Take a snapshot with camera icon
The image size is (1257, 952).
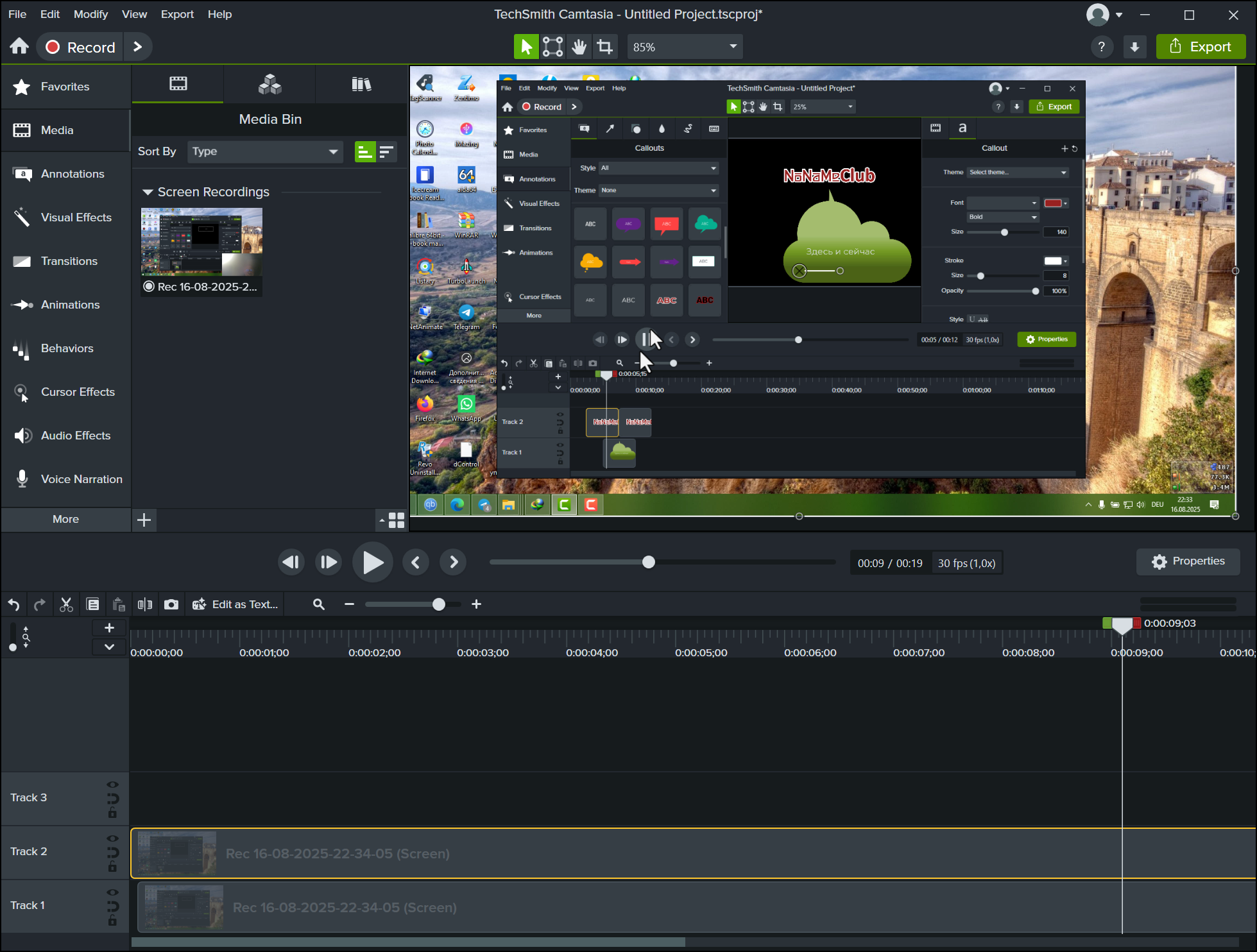(x=171, y=604)
